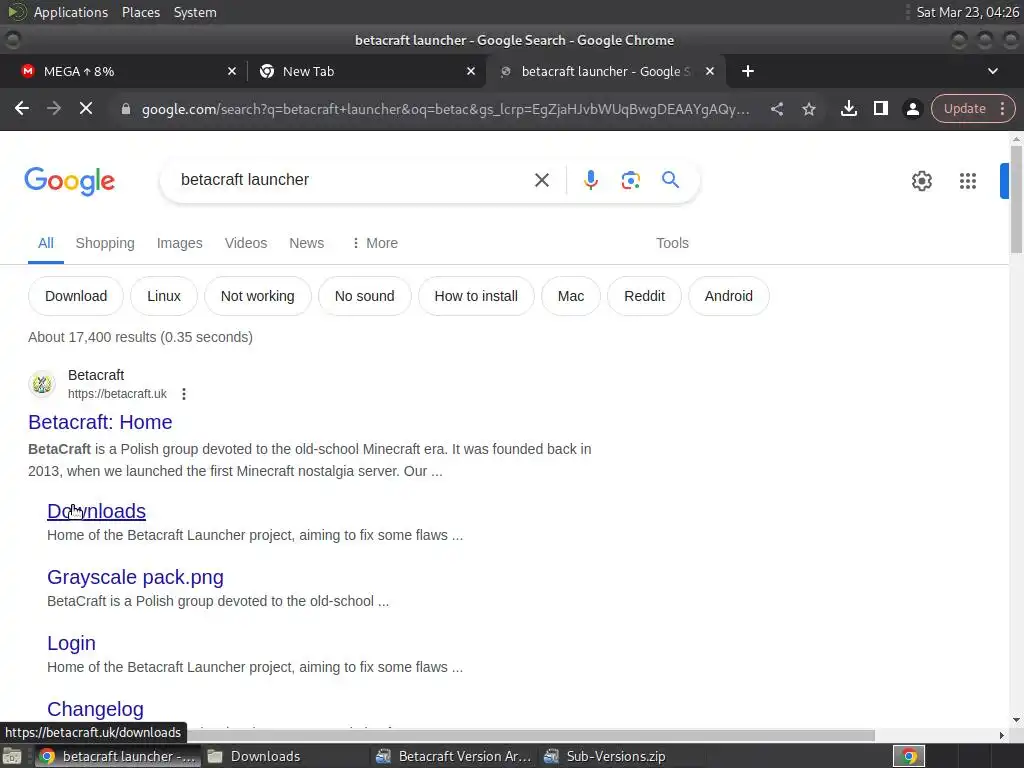Expand the More search categories menu

(375, 243)
